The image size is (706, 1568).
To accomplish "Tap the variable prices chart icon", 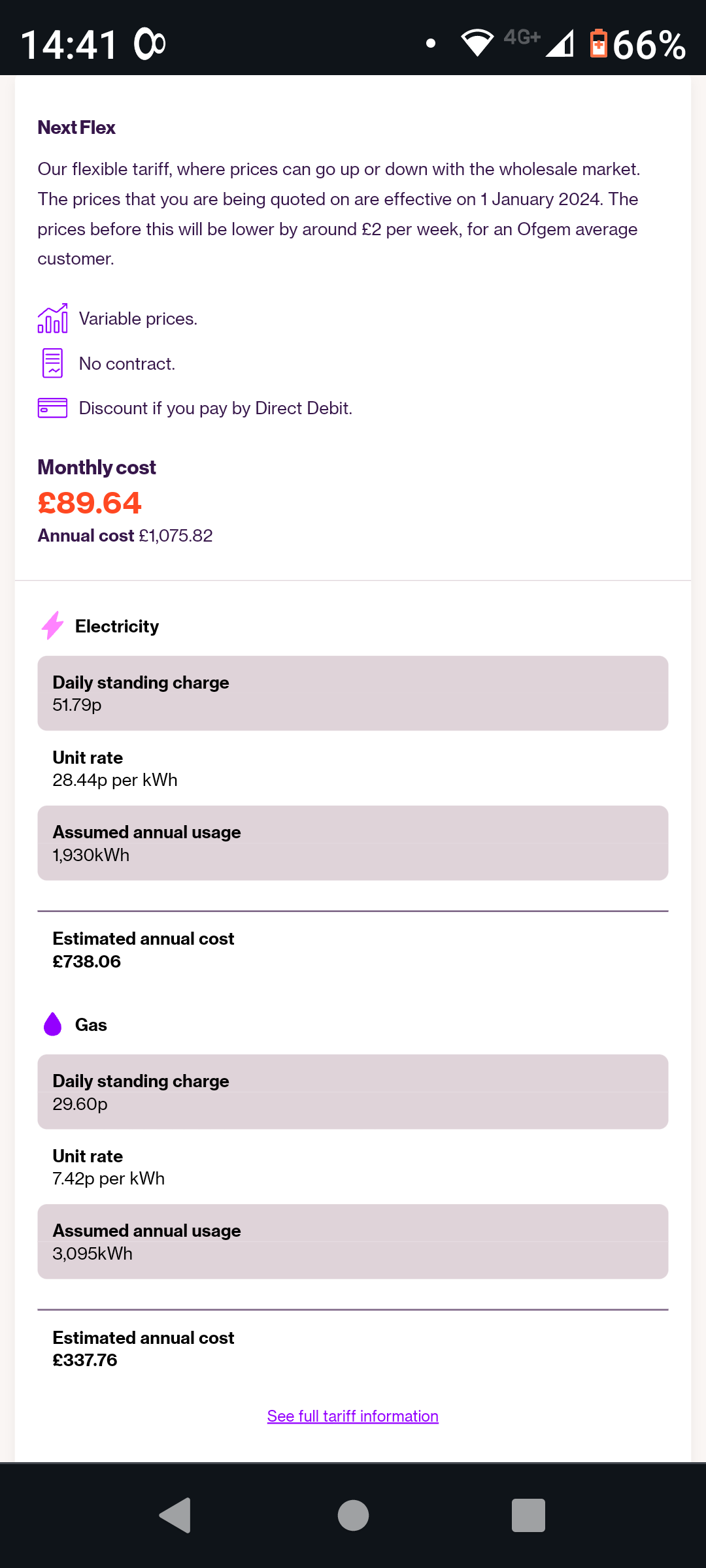I will point(52,318).
